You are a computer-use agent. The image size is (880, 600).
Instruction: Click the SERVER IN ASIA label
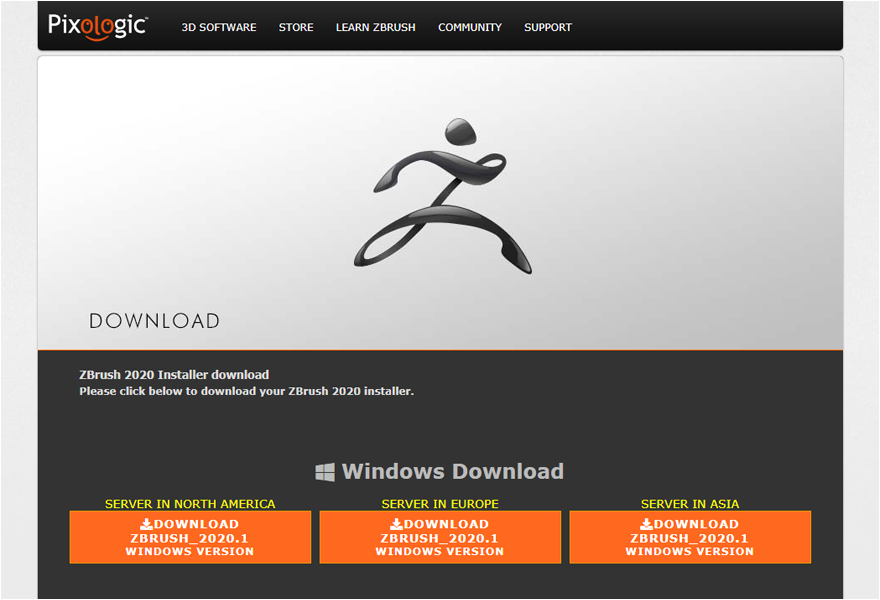click(690, 504)
